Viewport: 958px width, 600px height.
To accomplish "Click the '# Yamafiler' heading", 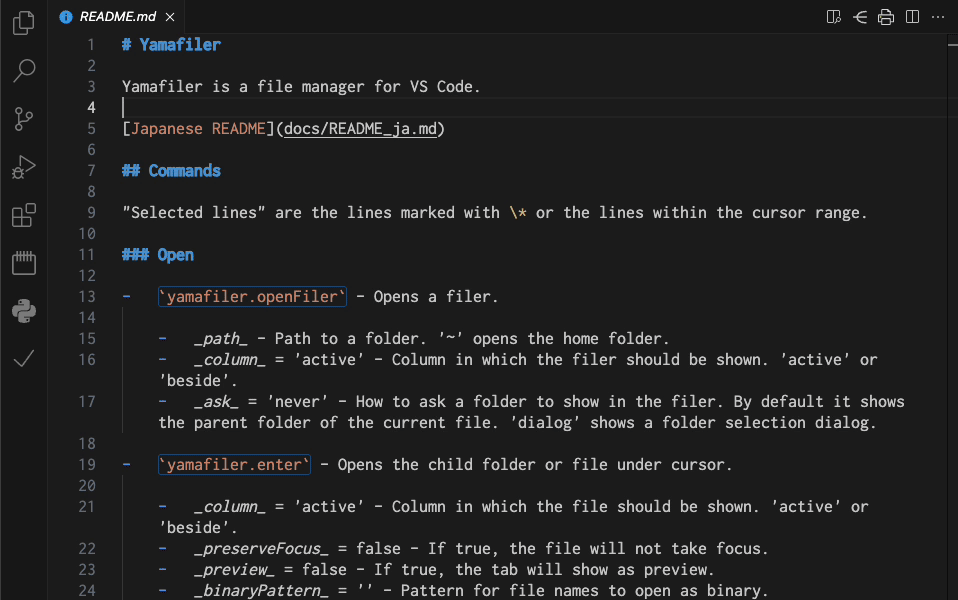I will 171,45.
